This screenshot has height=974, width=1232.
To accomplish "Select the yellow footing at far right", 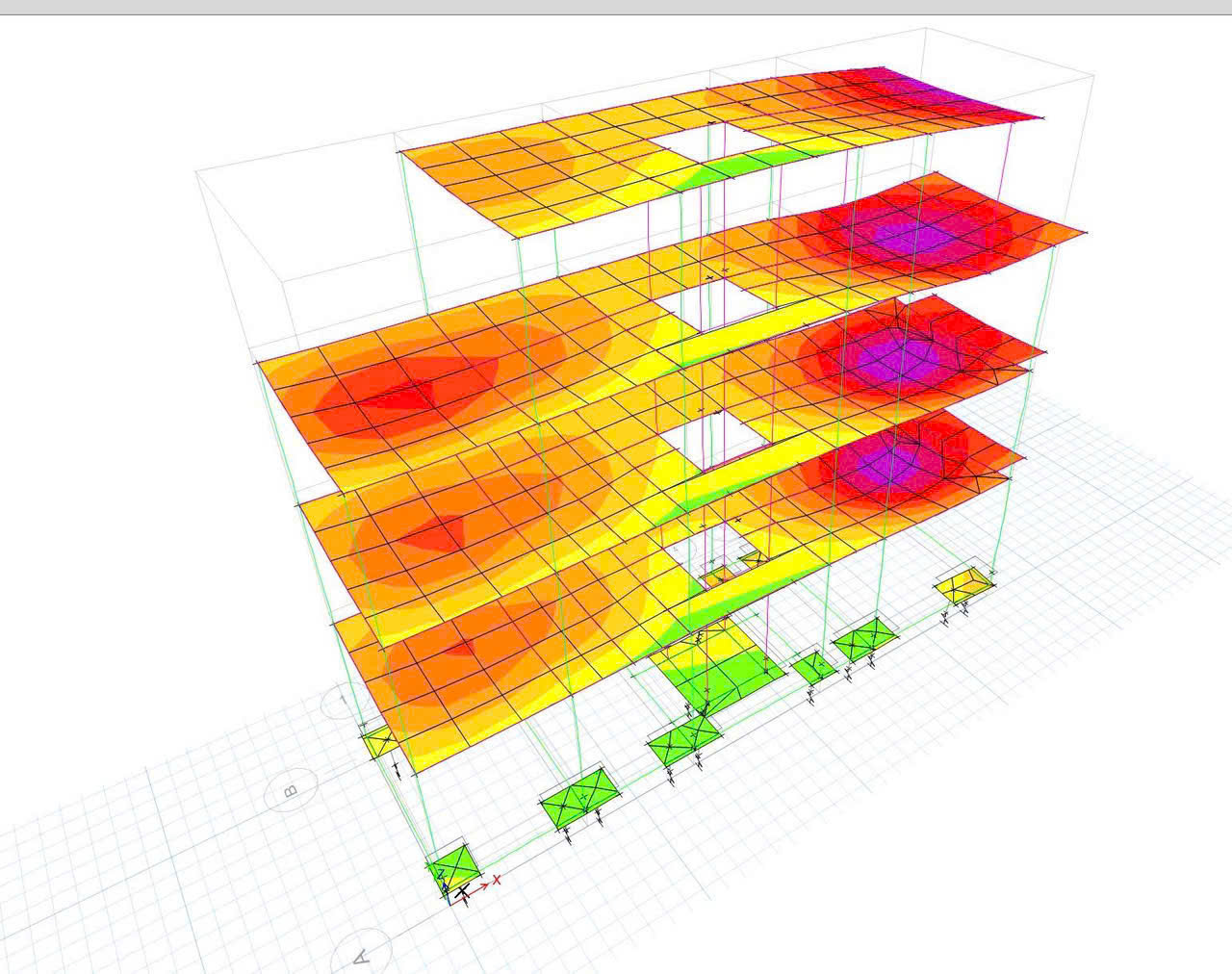I will click(x=965, y=584).
